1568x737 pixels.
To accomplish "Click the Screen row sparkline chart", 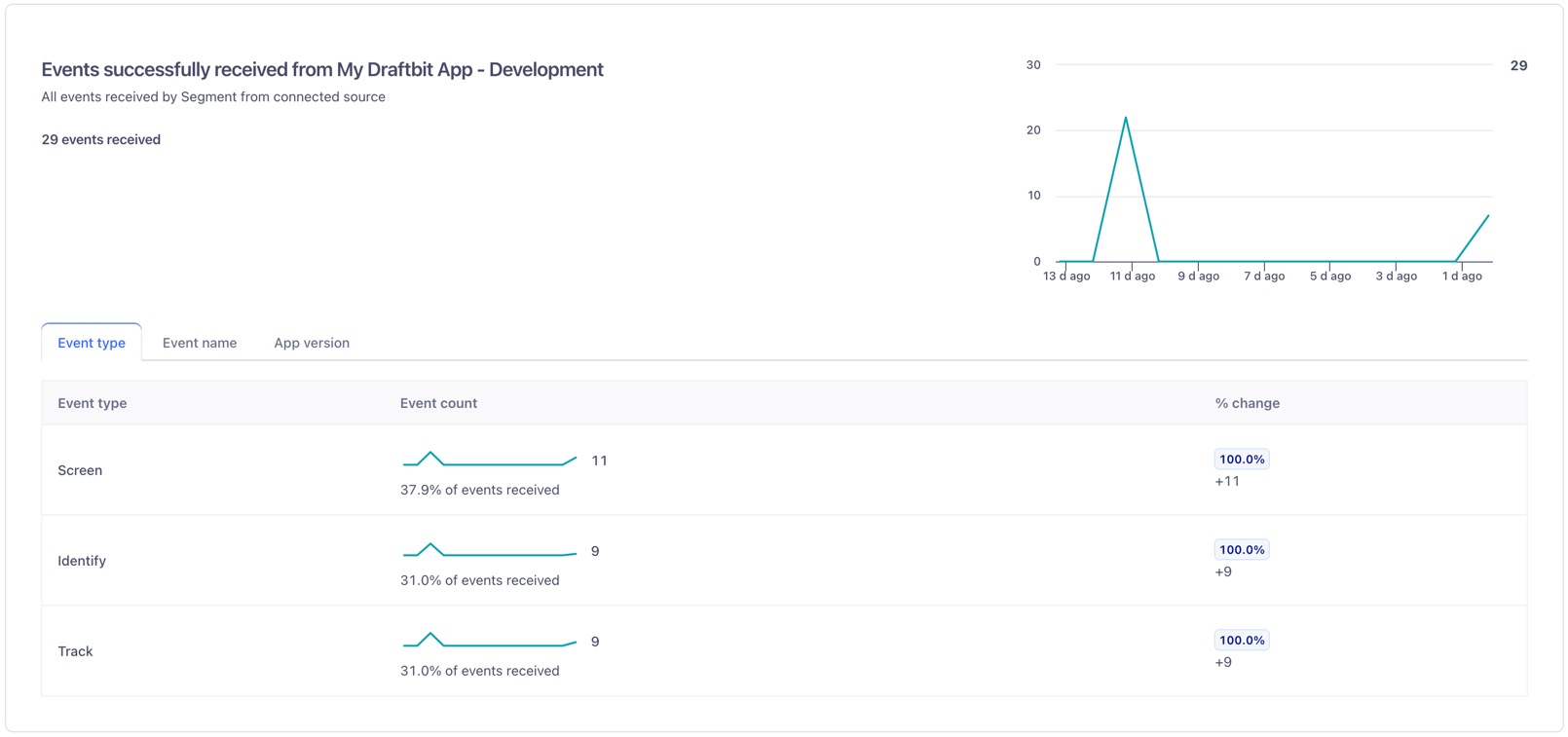I will 490,460.
